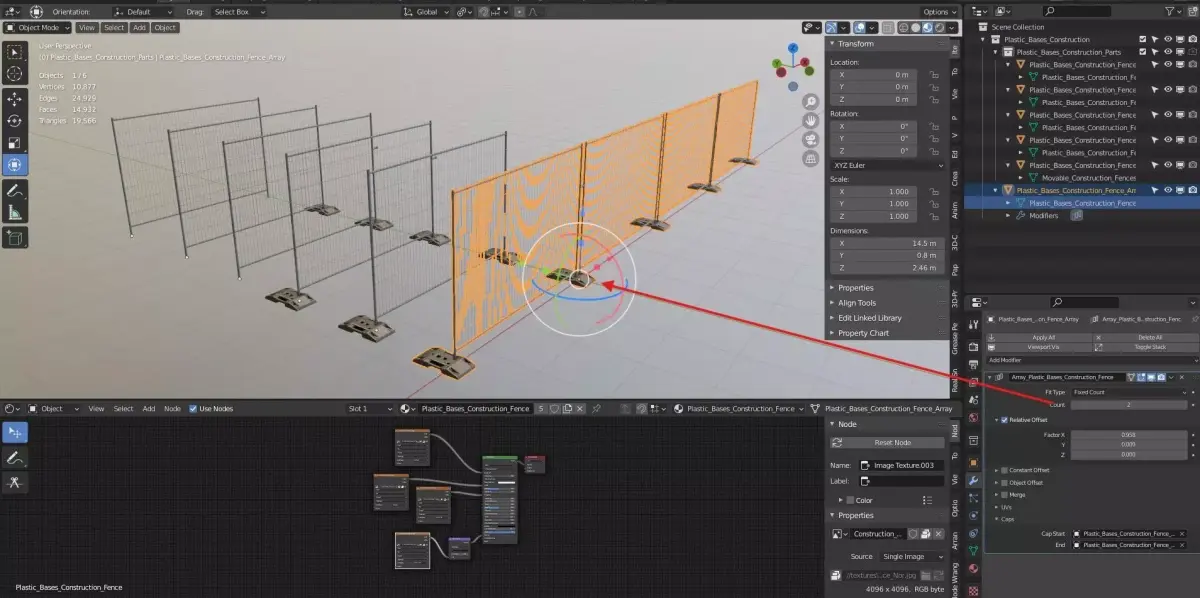
Task: Hide Plastic_Bases_Construction_Fence_Array in viewport via eye
Action: click(1168, 190)
